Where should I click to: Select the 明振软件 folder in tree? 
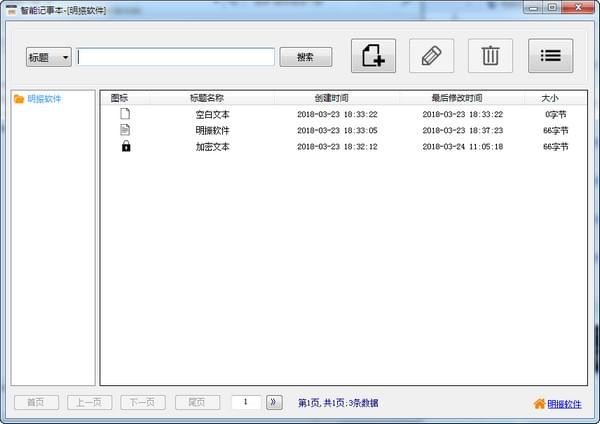coord(44,99)
